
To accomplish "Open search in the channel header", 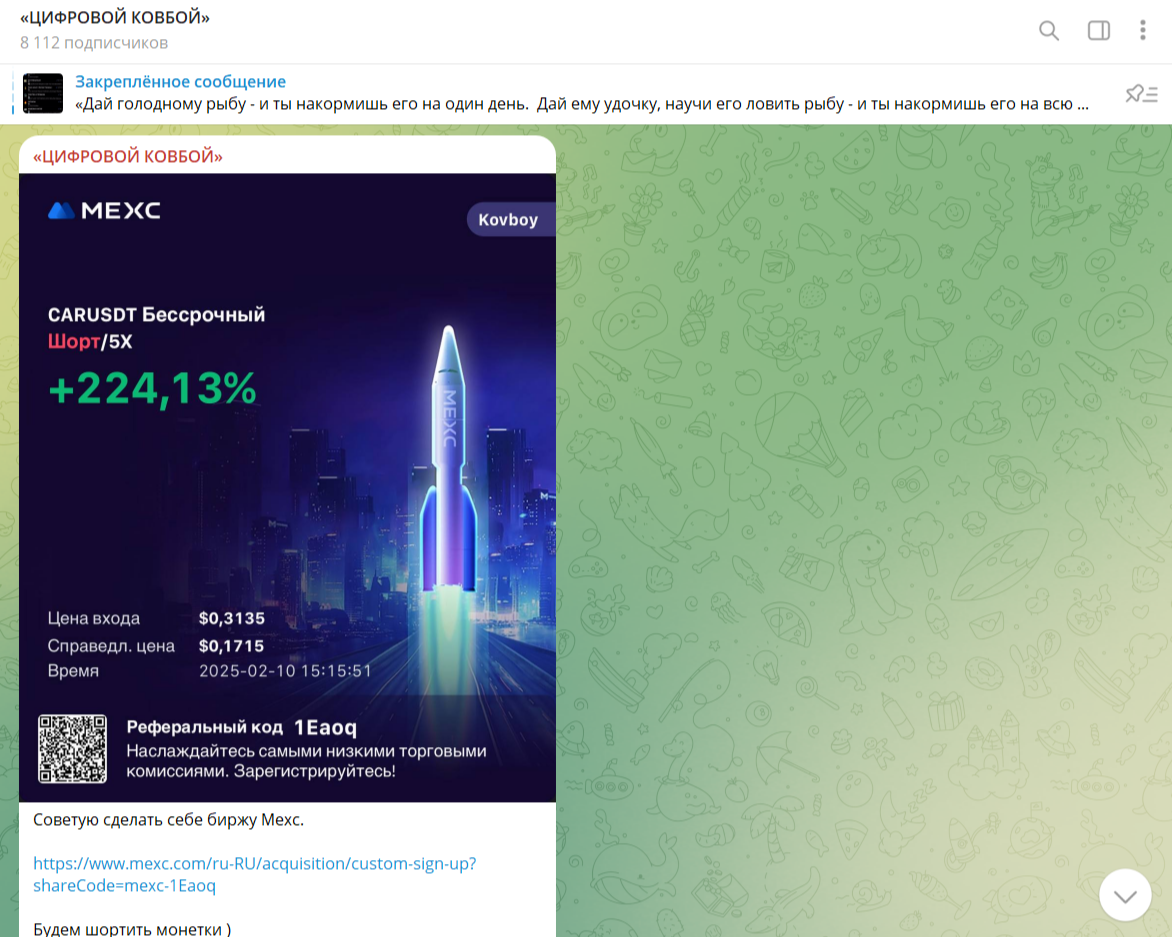I will 1049,31.
